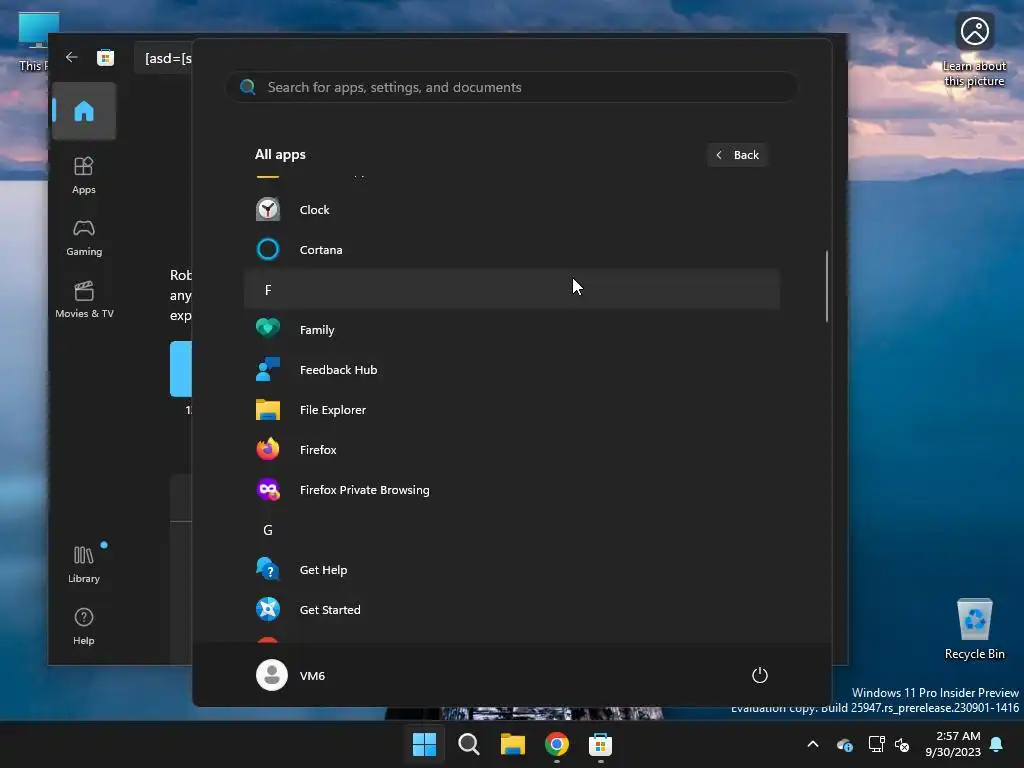This screenshot has width=1024, height=768.
Task: Click the OneDrive cloud tray icon
Action: [844, 744]
